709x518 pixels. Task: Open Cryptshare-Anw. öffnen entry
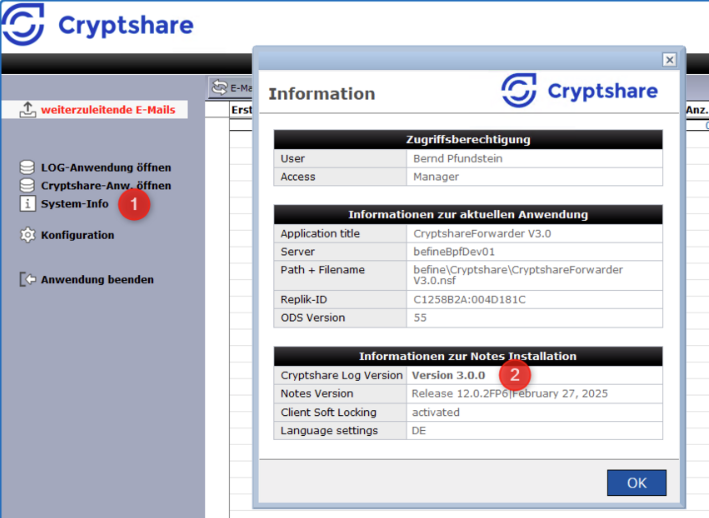106,186
